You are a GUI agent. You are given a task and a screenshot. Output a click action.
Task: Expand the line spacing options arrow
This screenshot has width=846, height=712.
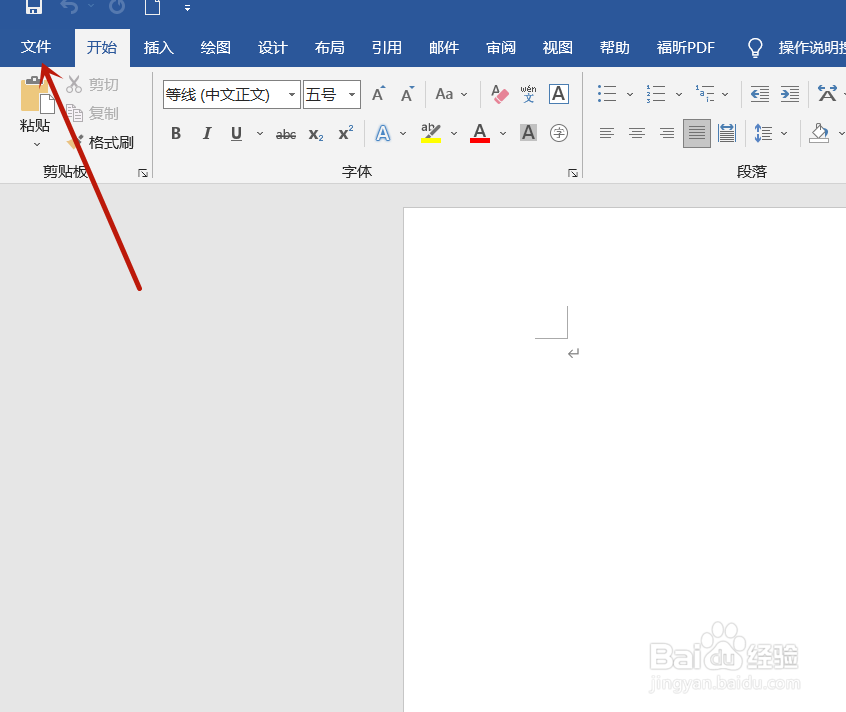(x=784, y=133)
